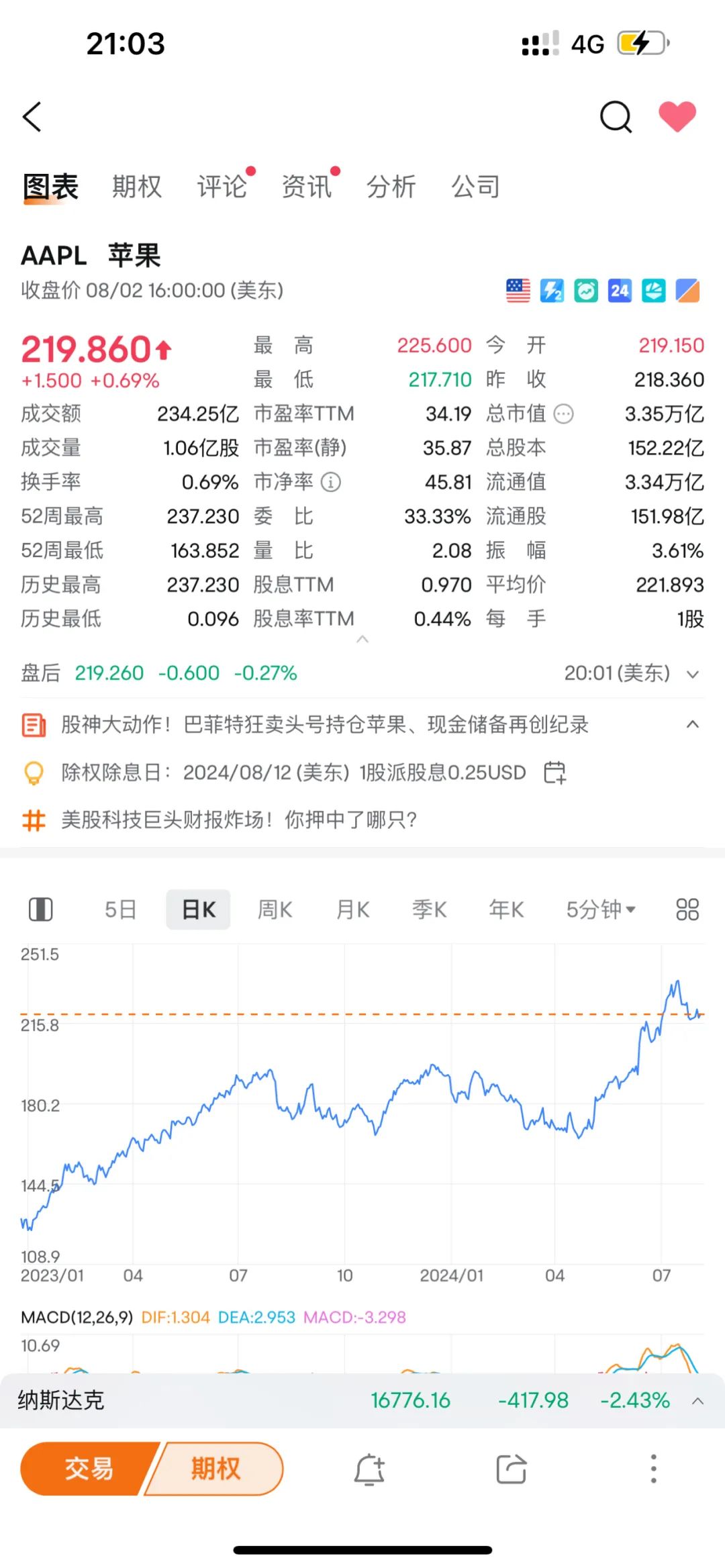This screenshot has width=725, height=1568.
Task: Open the 5分钟 interval dropdown
Action: point(601,910)
